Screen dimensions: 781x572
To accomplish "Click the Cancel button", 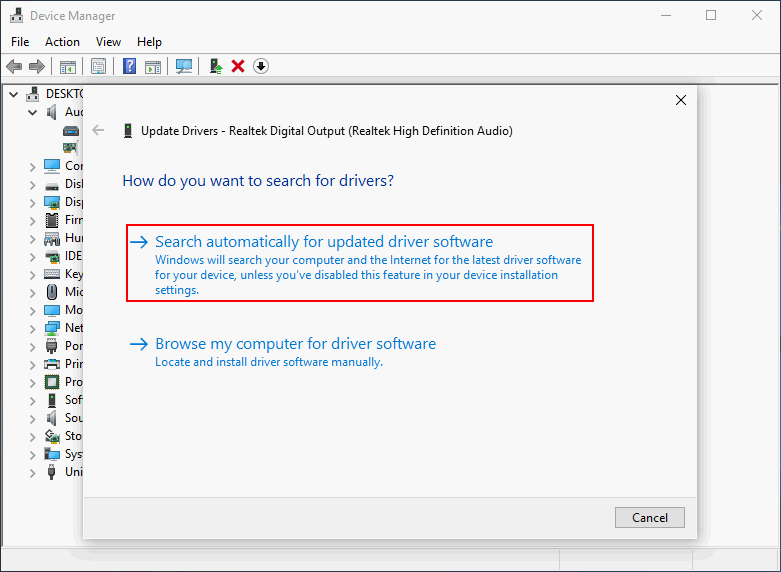I will click(650, 518).
